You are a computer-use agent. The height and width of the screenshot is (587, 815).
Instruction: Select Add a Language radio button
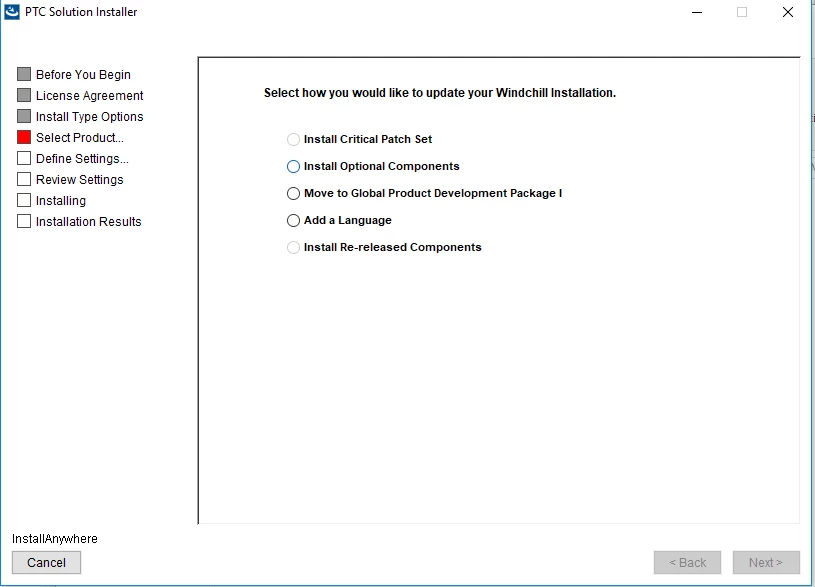[x=293, y=220]
